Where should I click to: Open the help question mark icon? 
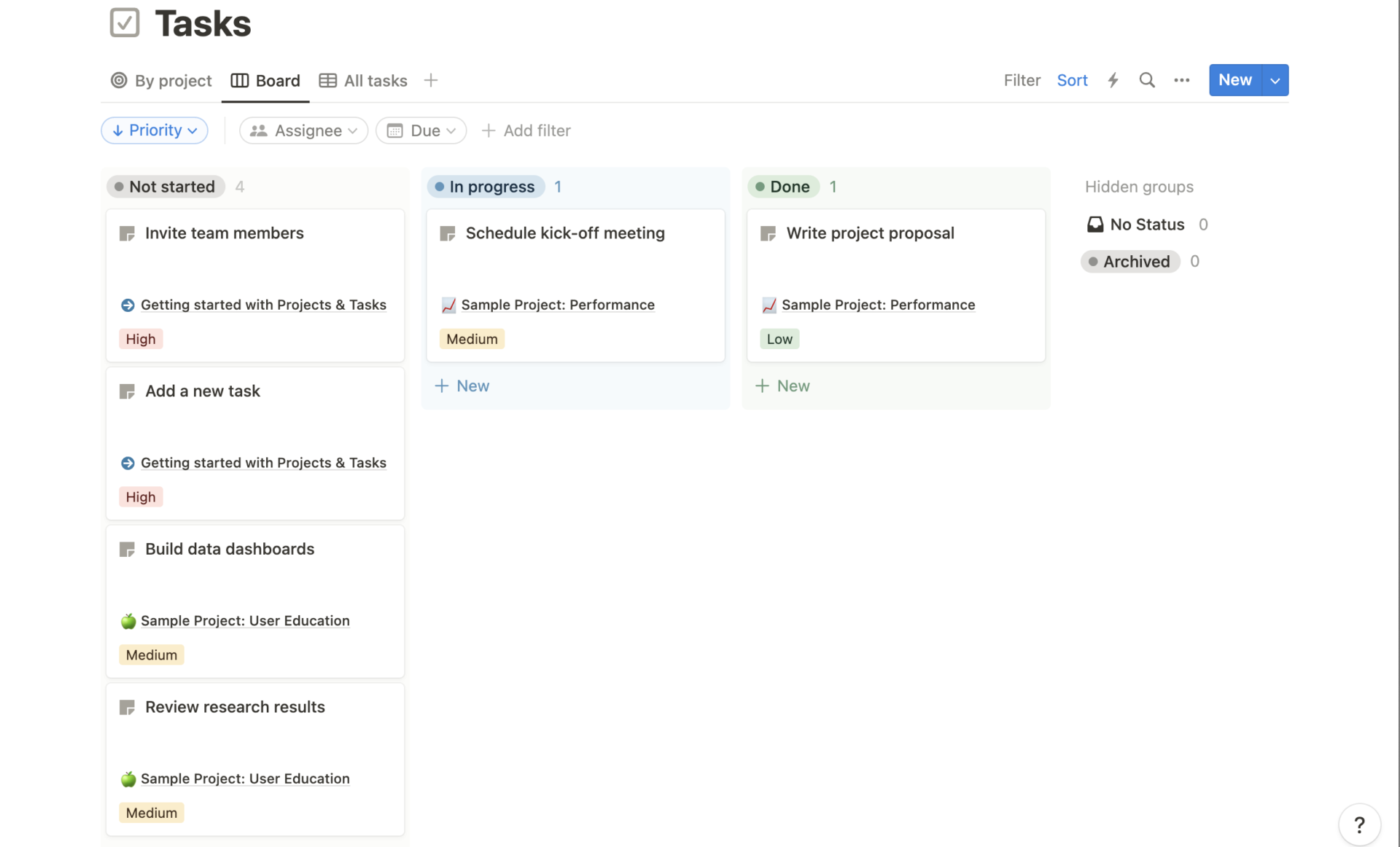click(1359, 824)
